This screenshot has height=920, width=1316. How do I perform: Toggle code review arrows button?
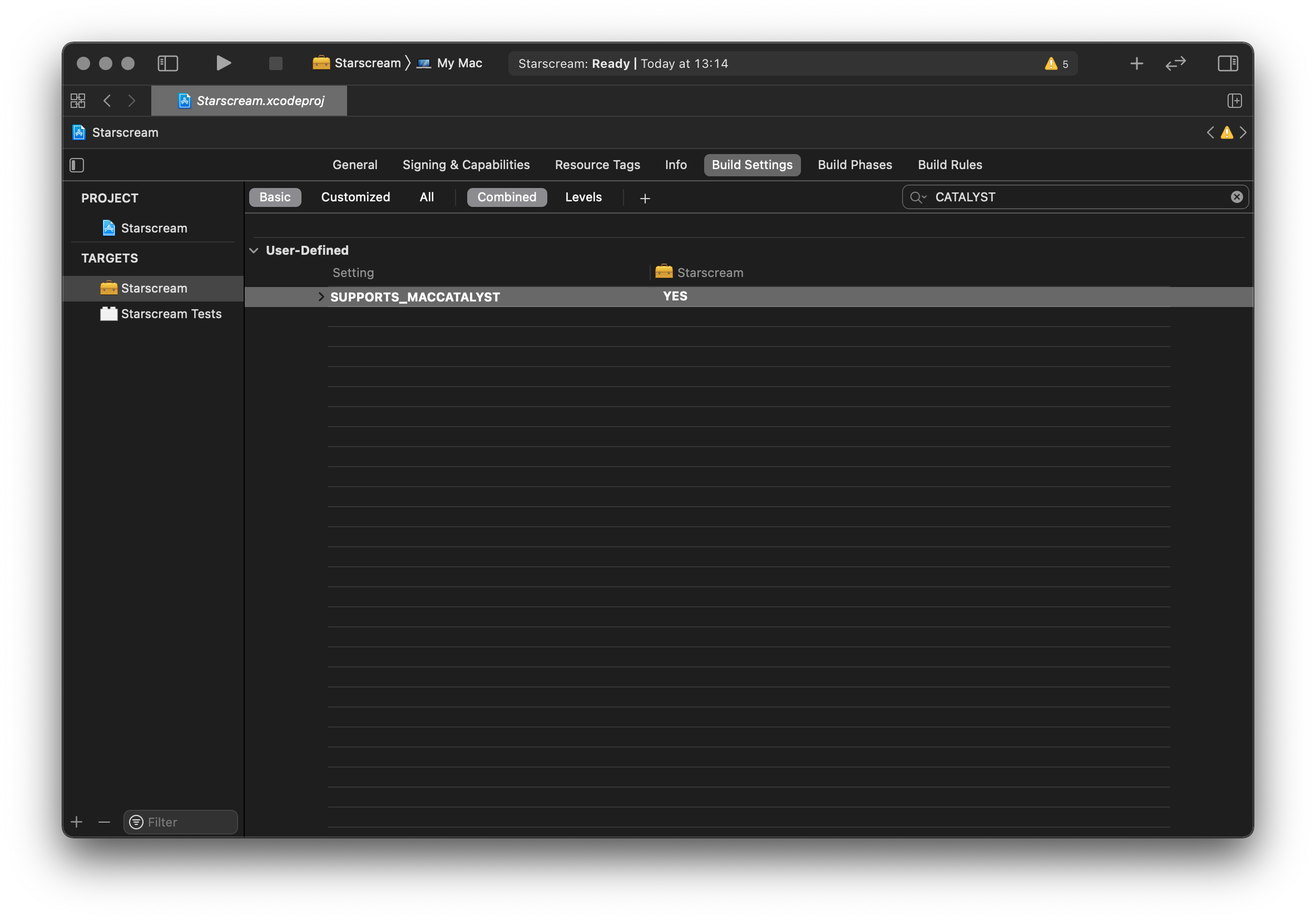[1176, 63]
